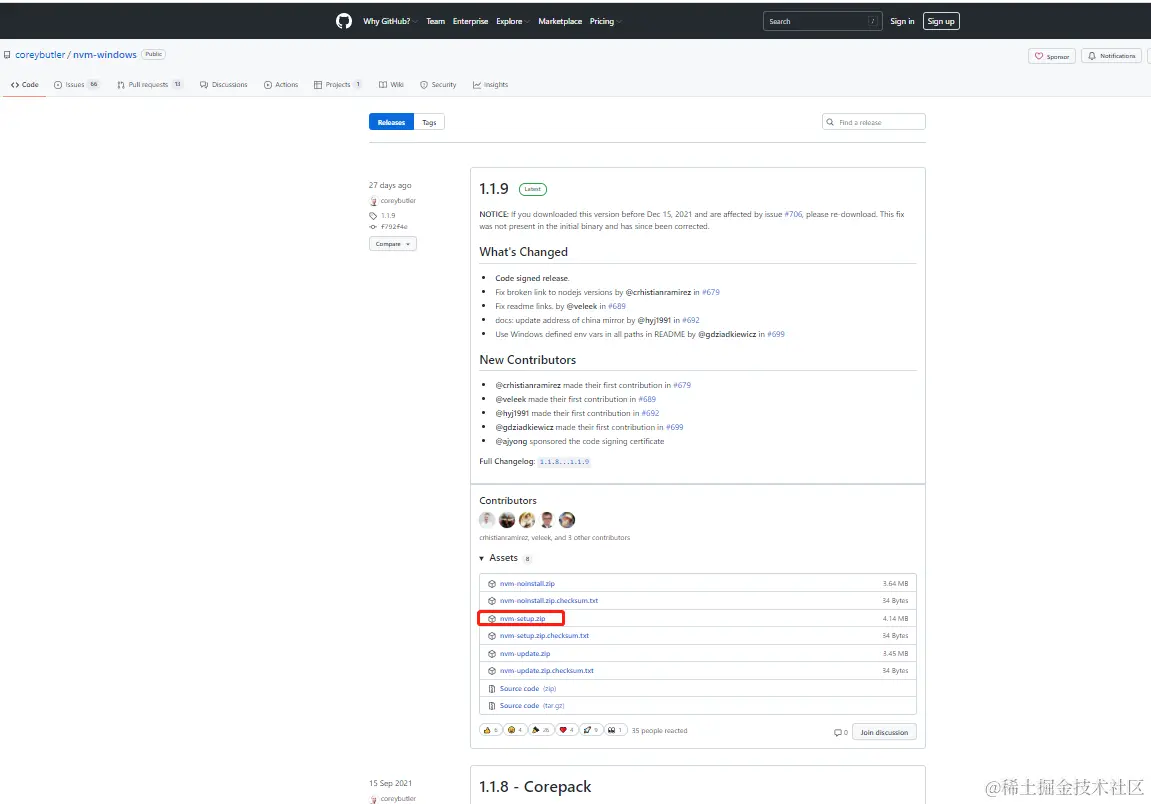The image size is (1151, 804).
Task: Open pull request #692 in What's Changed
Action: 691,320
